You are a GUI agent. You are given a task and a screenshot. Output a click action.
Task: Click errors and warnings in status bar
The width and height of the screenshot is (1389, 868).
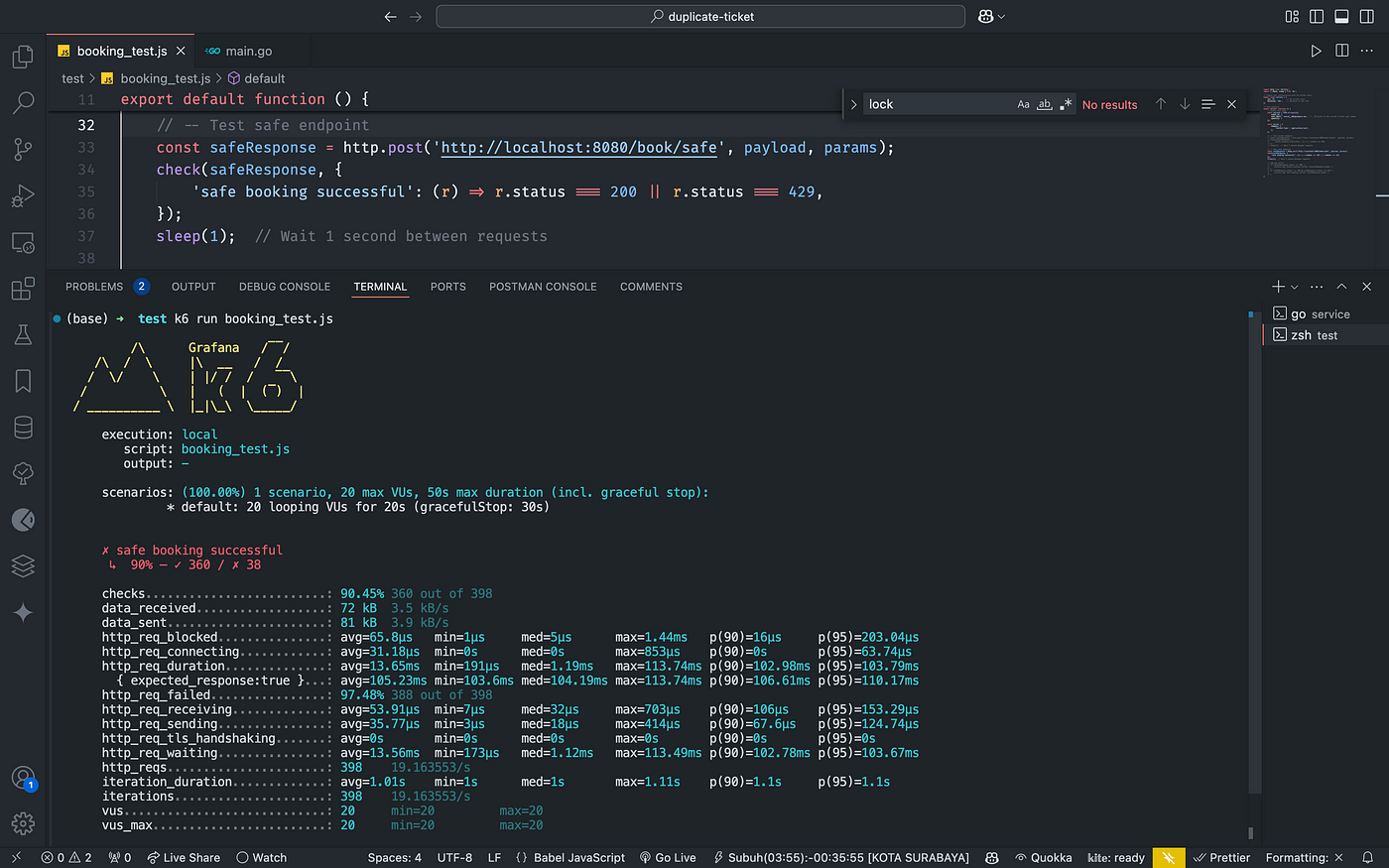coord(66,857)
